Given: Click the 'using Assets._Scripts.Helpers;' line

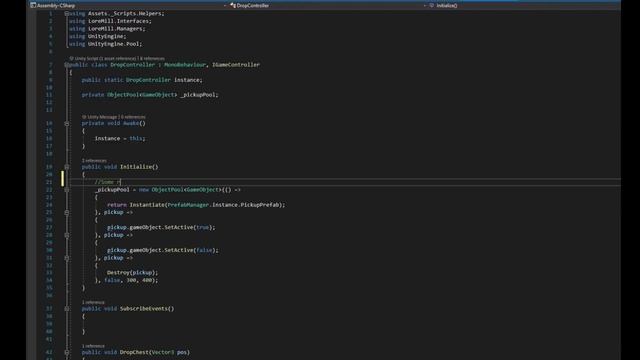Looking at the screenshot, I should point(116,13).
